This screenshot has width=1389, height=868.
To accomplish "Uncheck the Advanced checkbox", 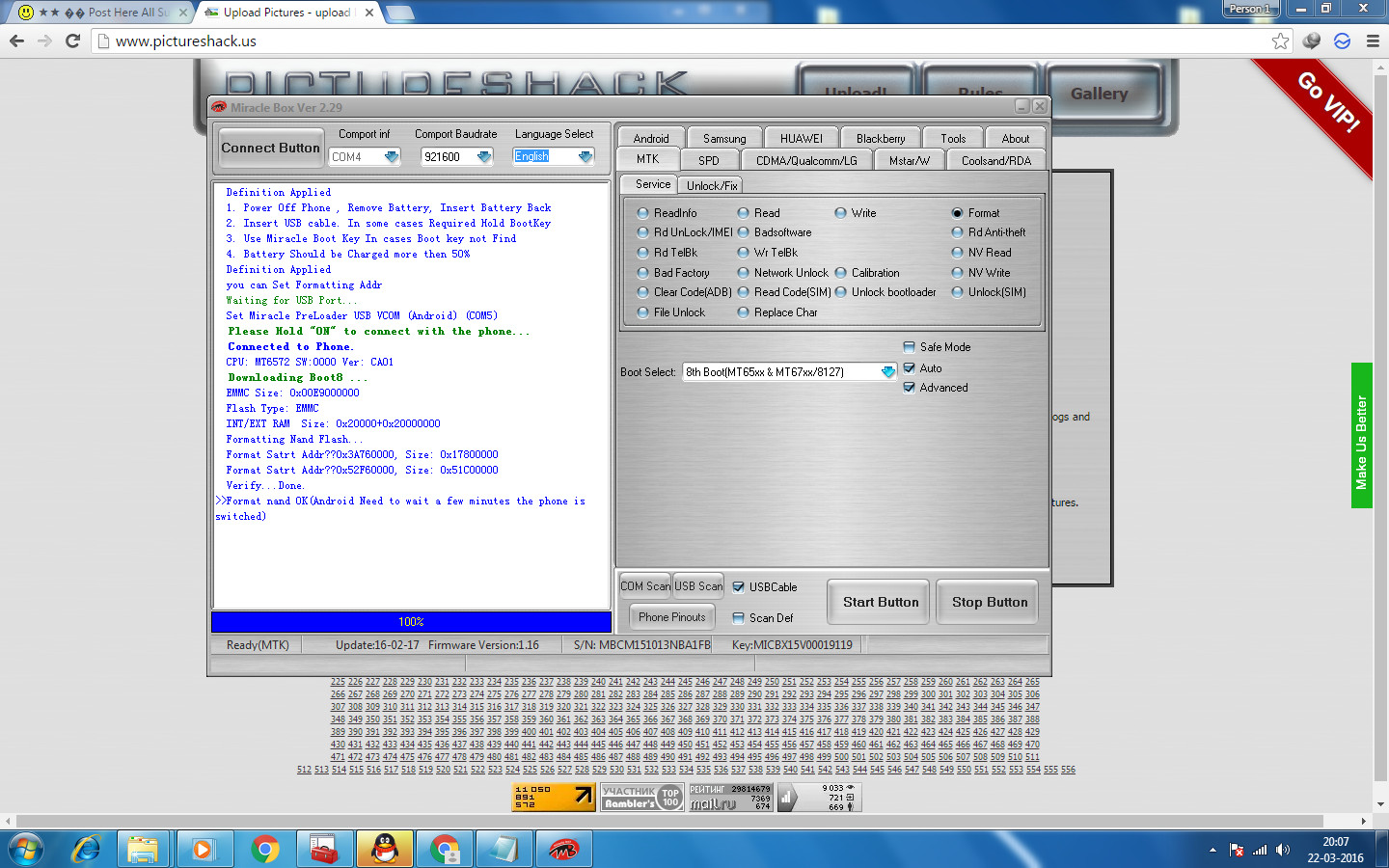I will (x=936, y=388).
